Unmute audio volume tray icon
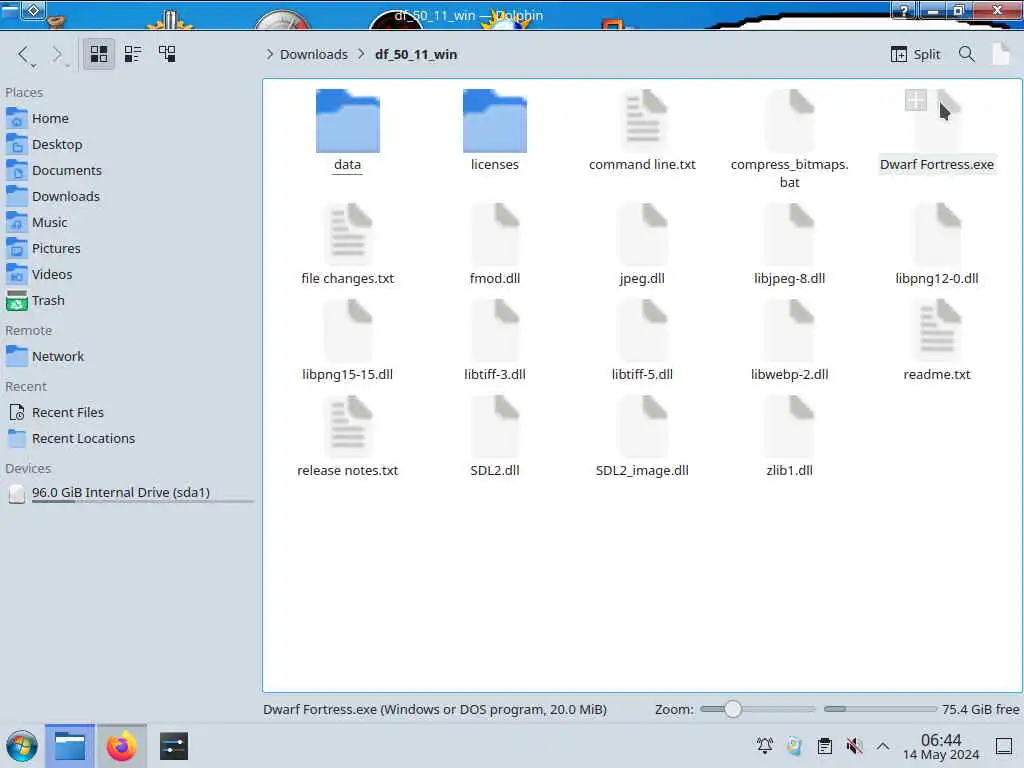The width and height of the screenshot is (1024, 768). point(854,746)
